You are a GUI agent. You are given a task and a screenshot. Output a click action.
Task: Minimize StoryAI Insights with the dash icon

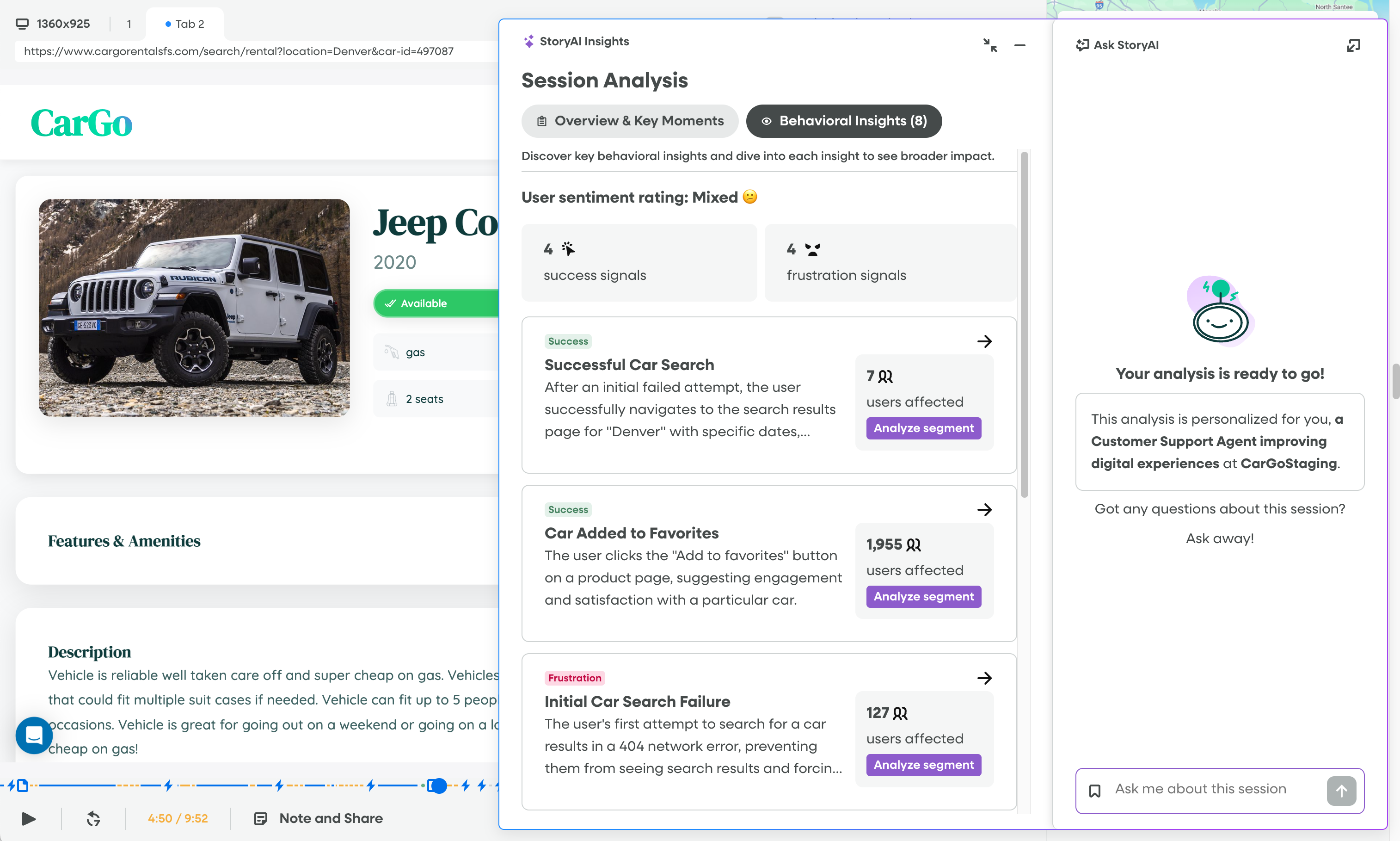(x=1019, y=45)
